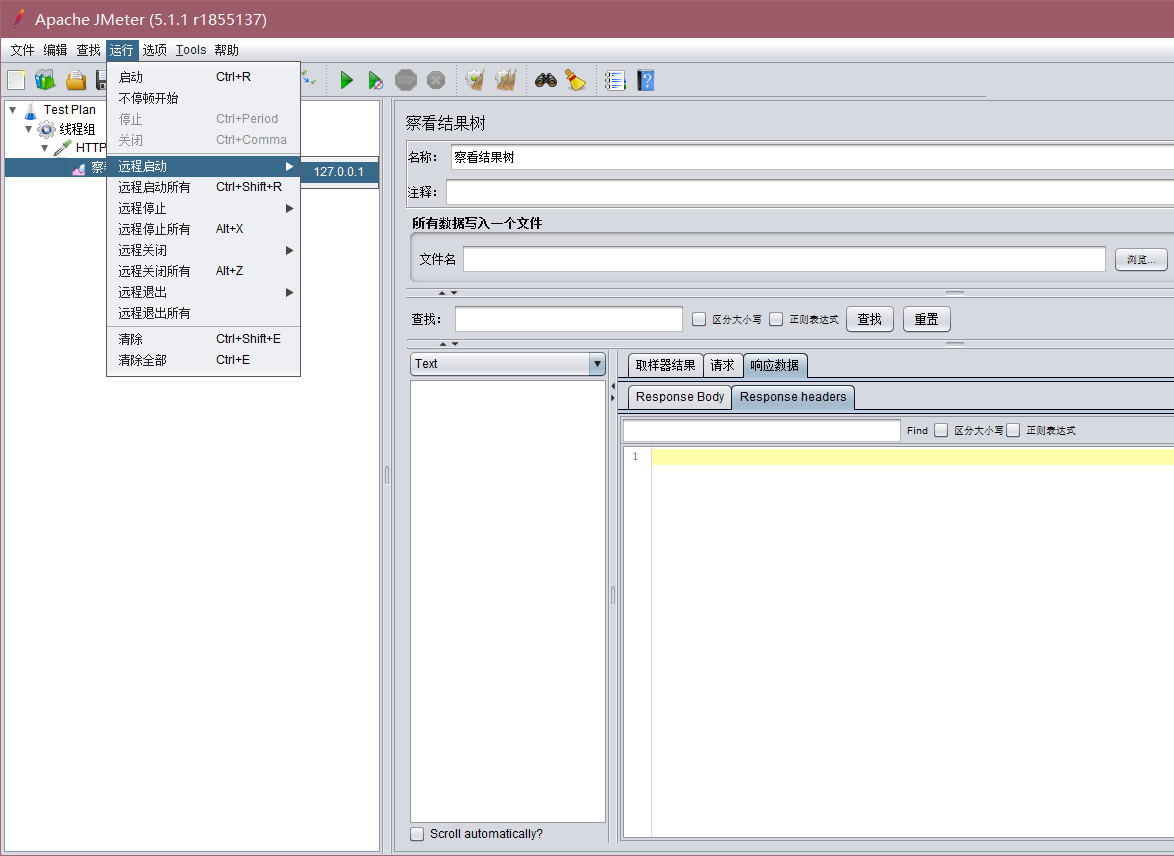1174x856 pixels.
Task: Switch to the 响应数据 tab
Action: pyautogui.click(x=775, y=365)
